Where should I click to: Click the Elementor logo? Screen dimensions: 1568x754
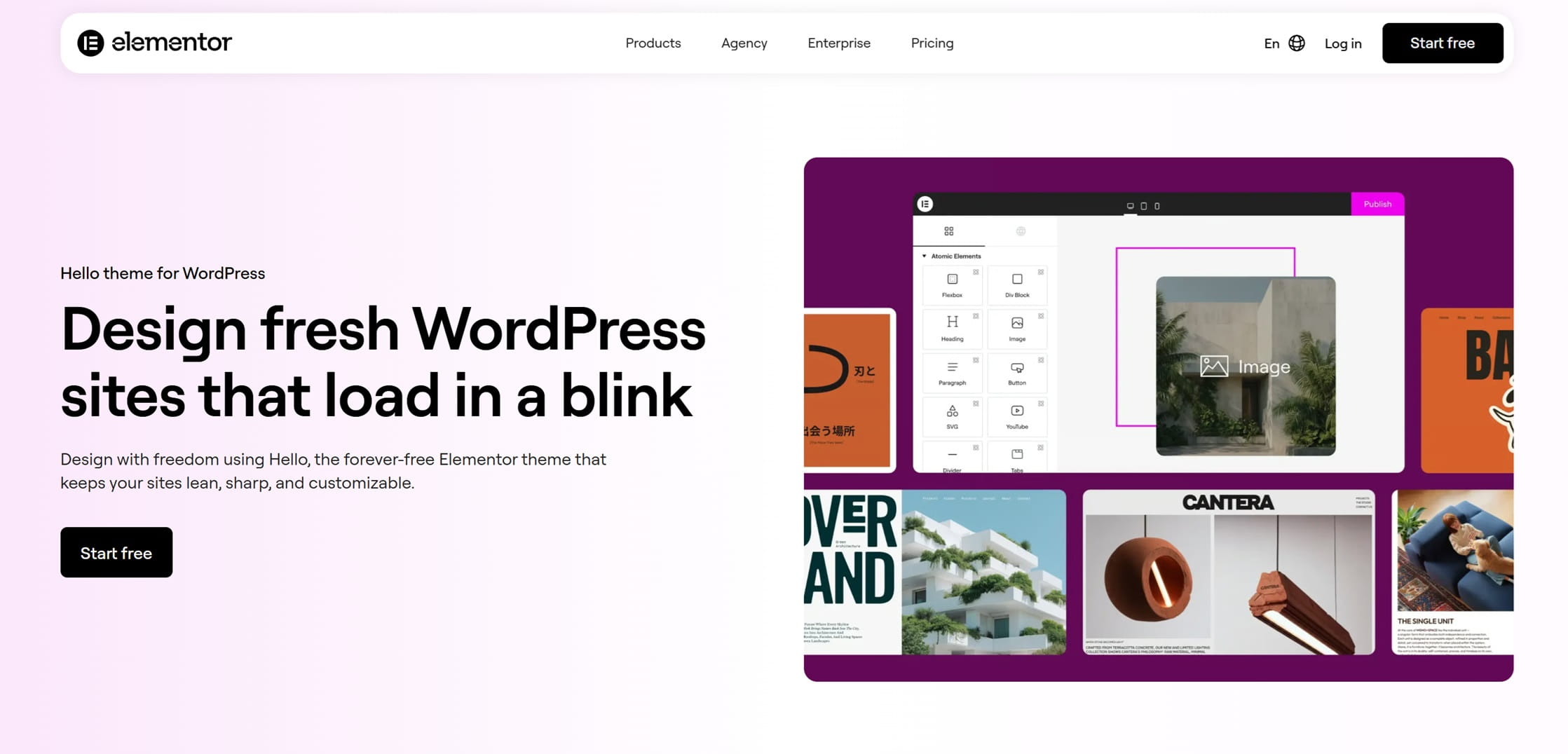click(154, 43)
